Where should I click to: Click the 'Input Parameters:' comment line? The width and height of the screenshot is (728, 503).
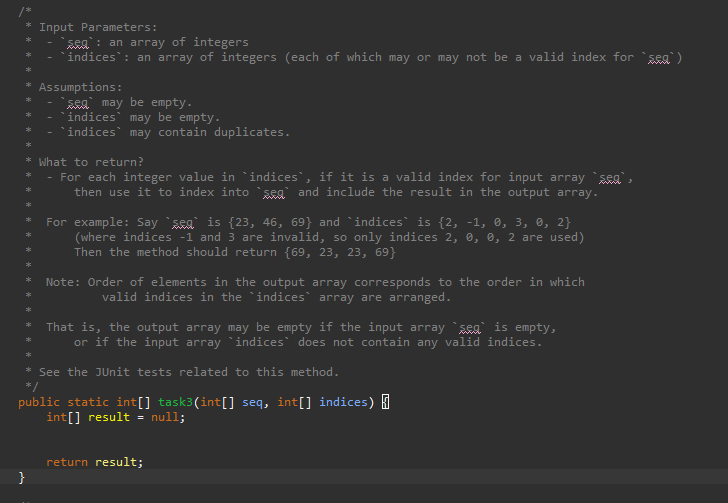tap(98, 27)
